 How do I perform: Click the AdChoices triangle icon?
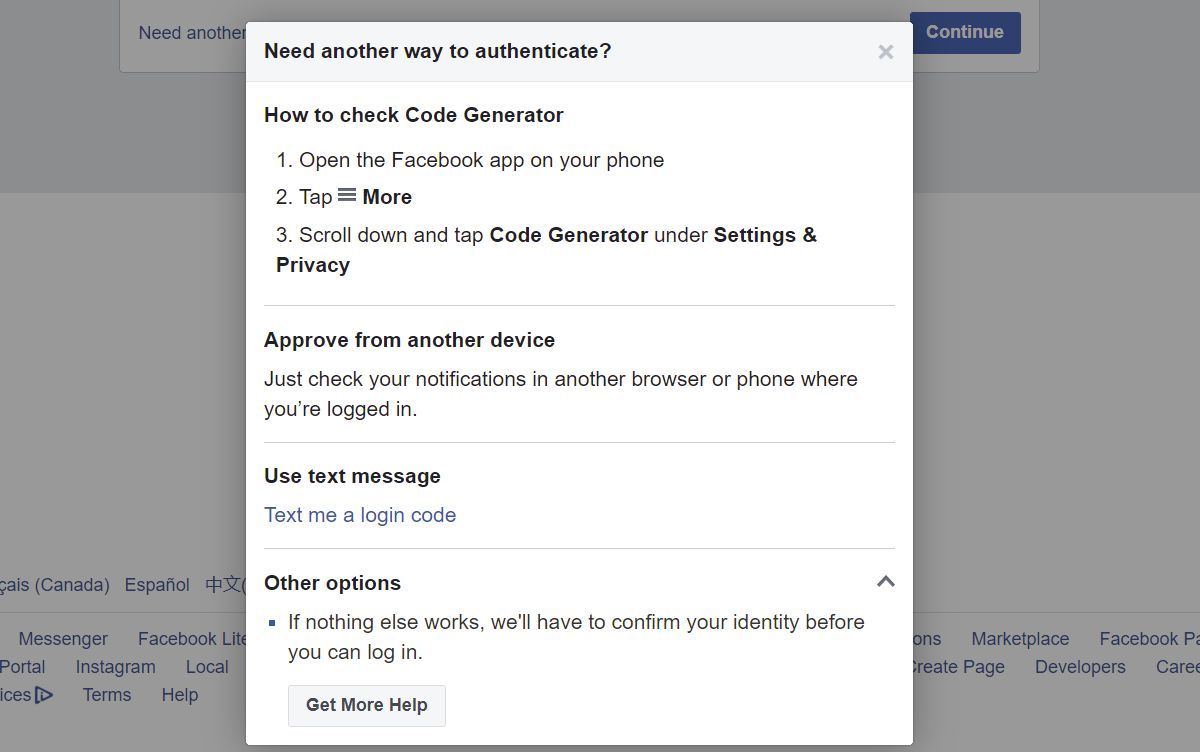pos(43,695)
